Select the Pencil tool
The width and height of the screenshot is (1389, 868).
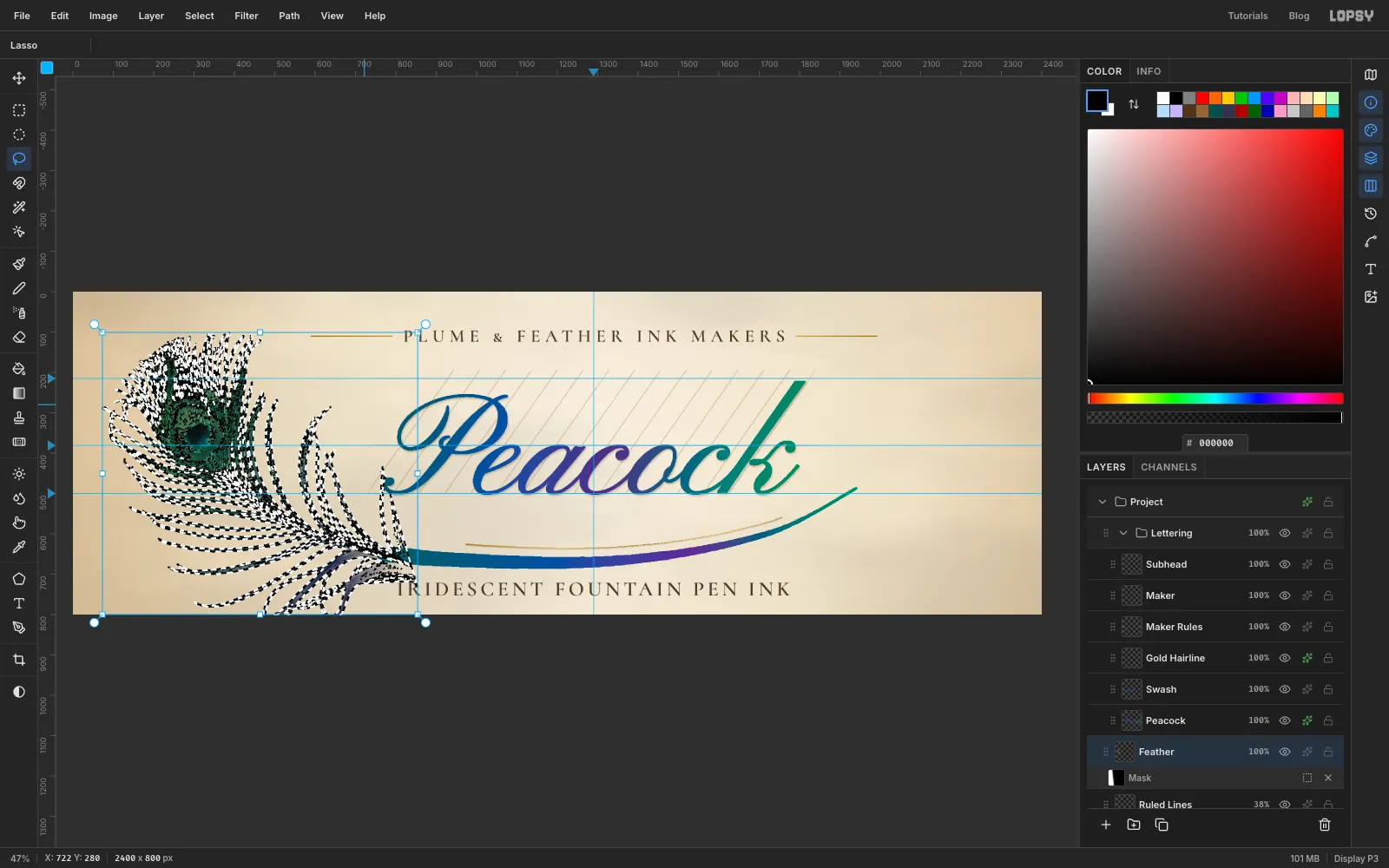[19, 288]
